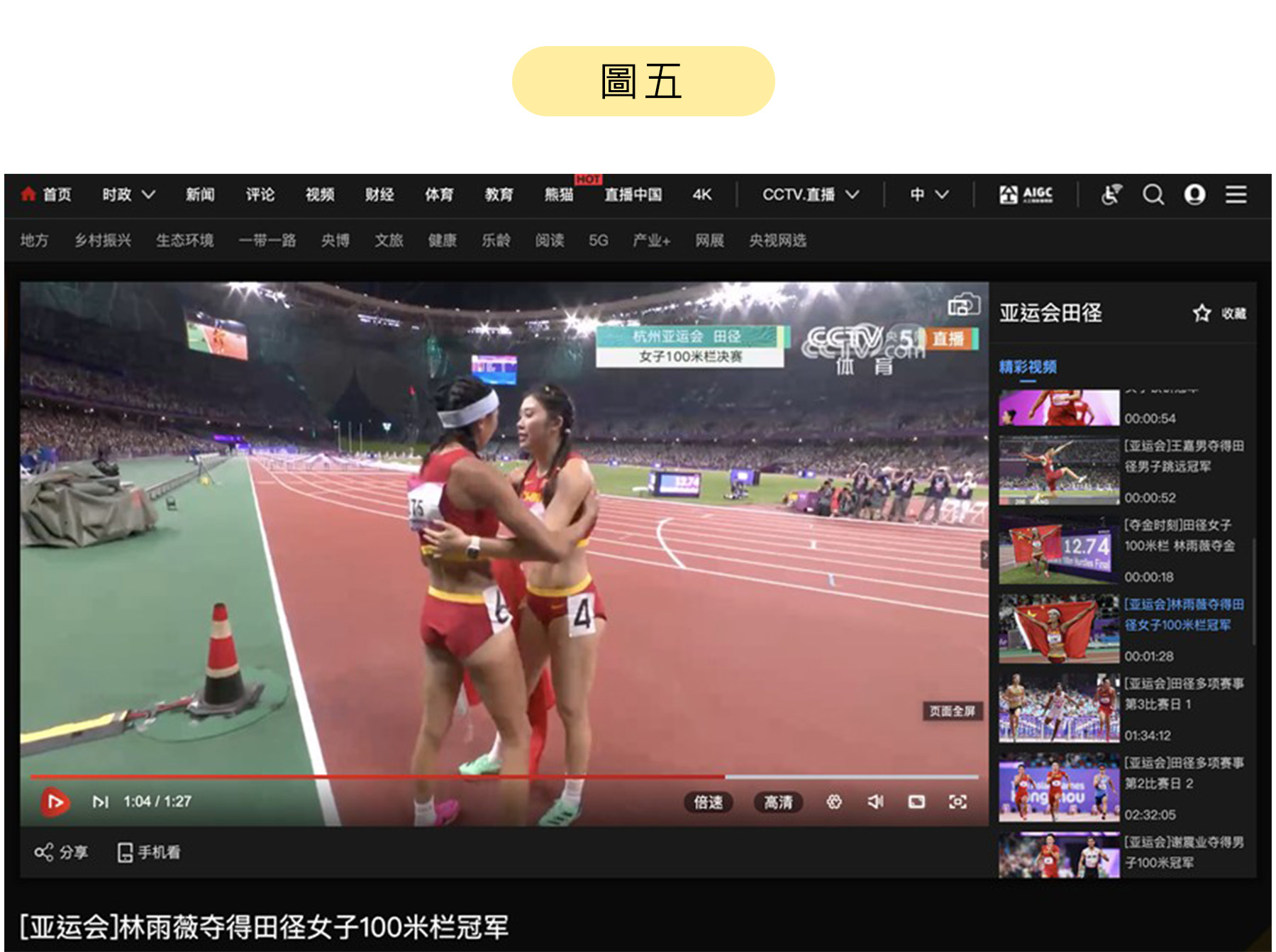Click the red home icon beside 首页
Viewport: 1276px width, 952px height.
[x=28, y=194]
